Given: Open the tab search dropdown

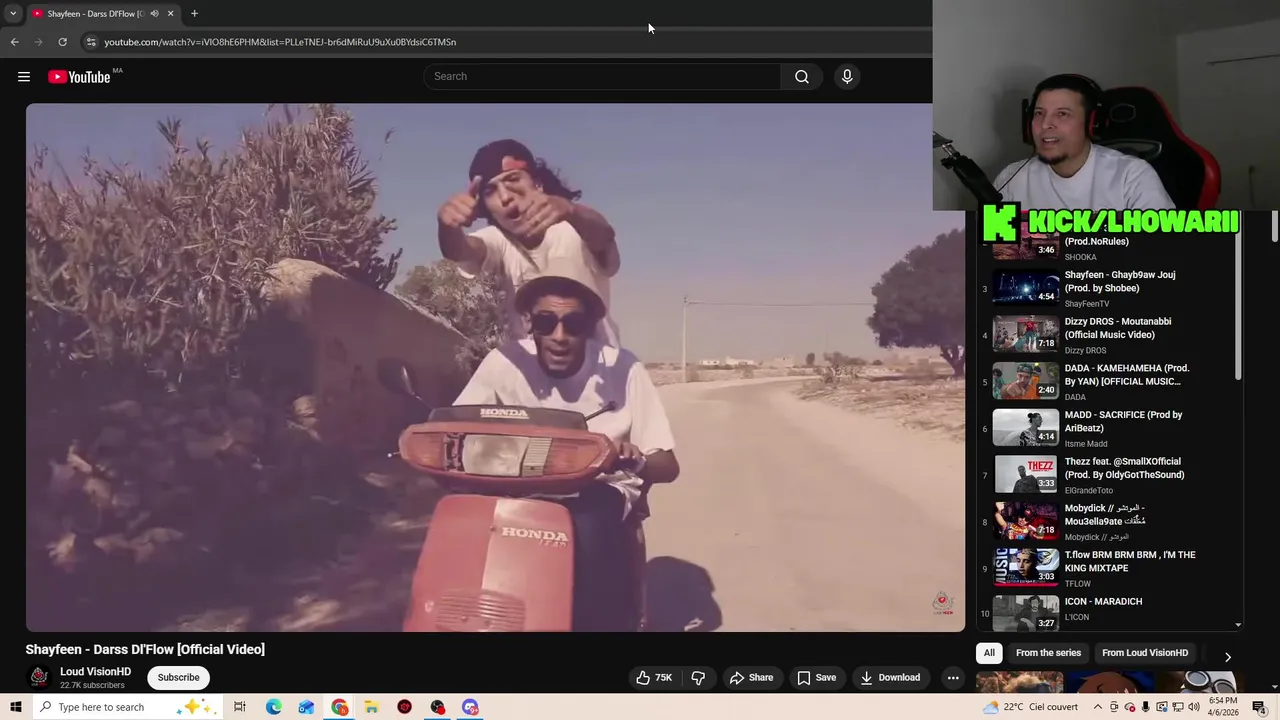Looking at the screenshot, I should coord(13,13).
